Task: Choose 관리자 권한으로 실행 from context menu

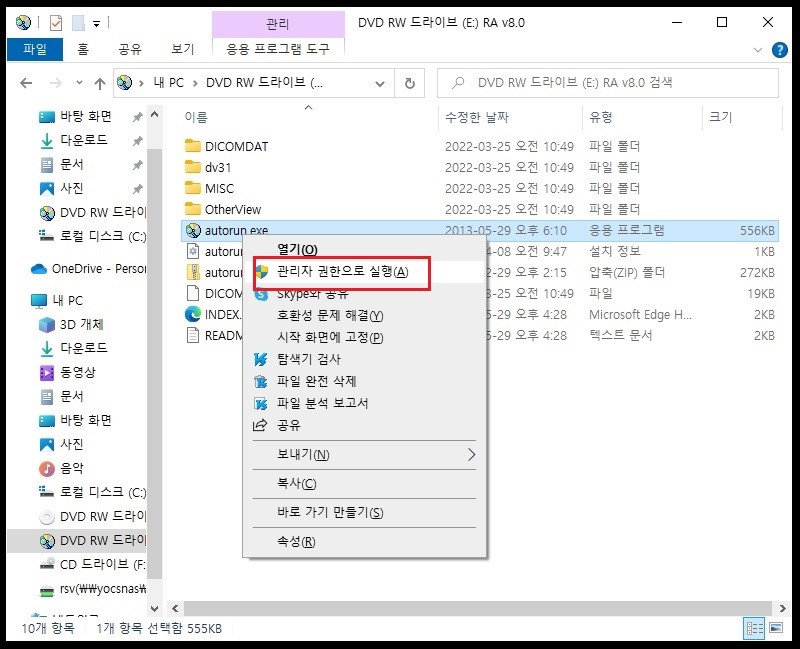Action: coord(342,272)
